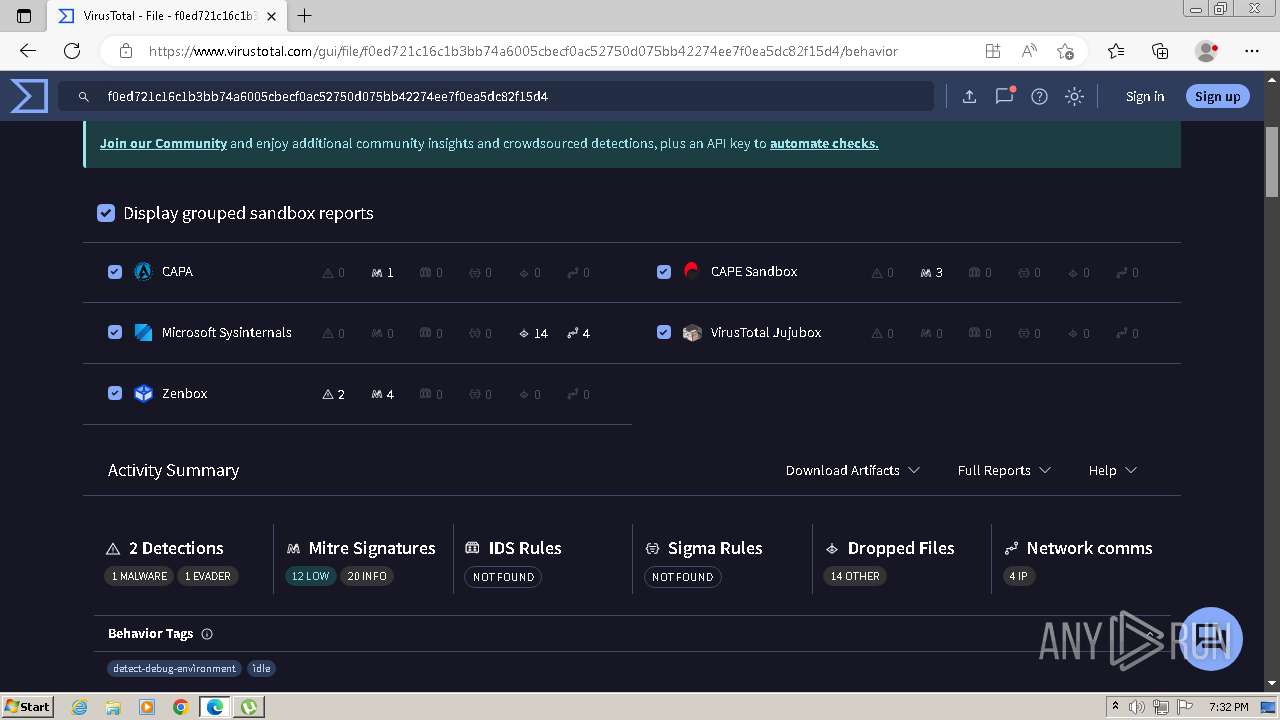Click the browser back arrow
The width and height of the screenshot is (1280, 720).
pyautogui.click(x=28, y=51)
